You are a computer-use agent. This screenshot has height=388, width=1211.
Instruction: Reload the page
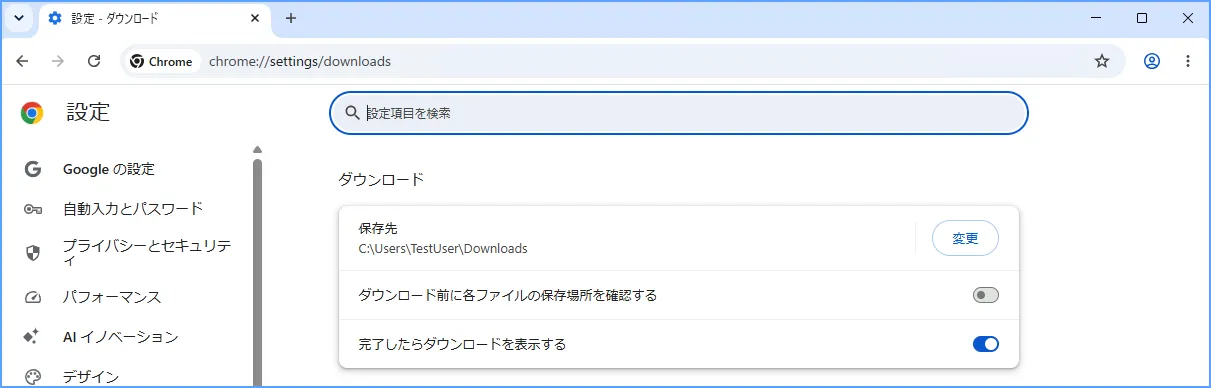click(94, 61)
